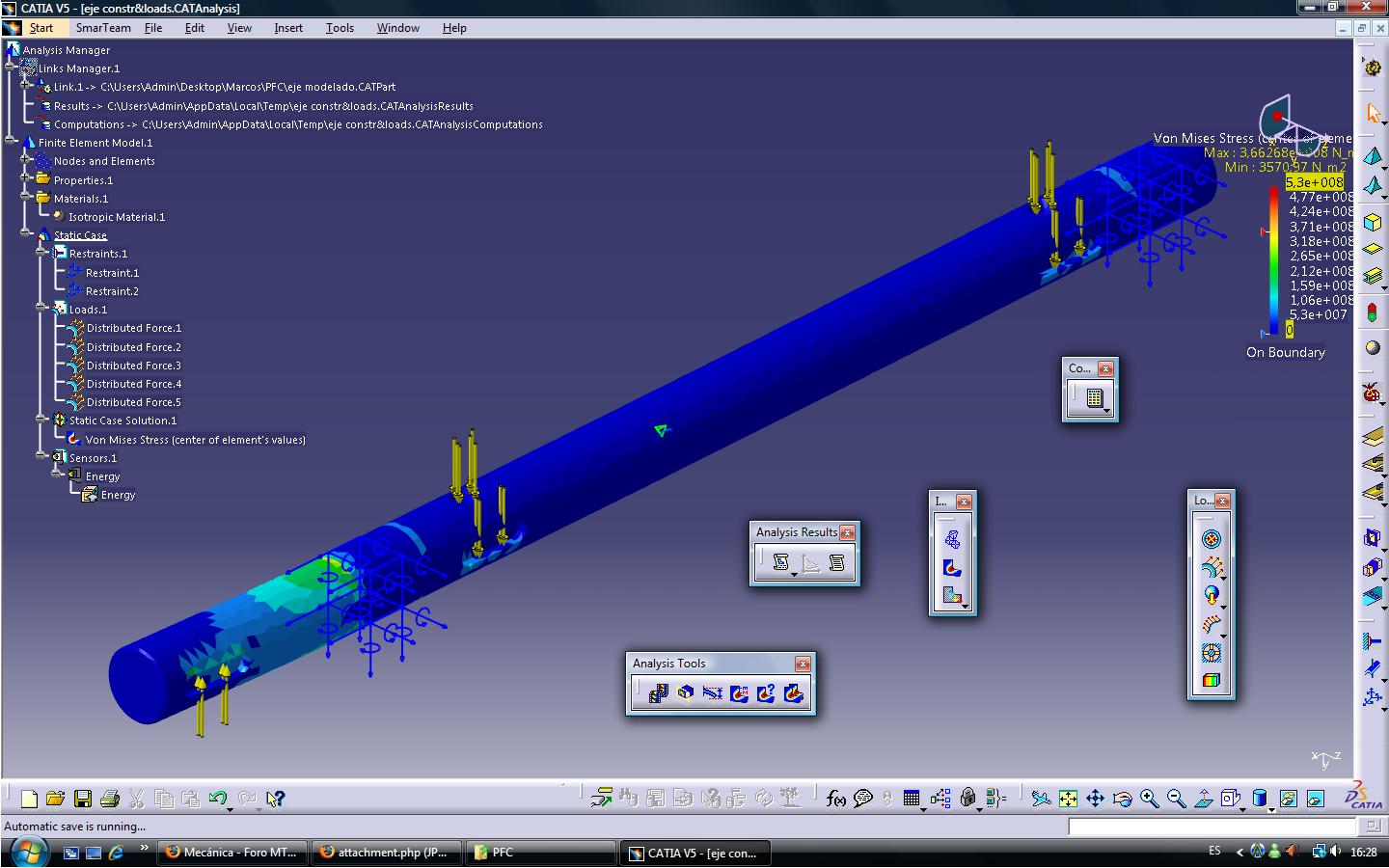The height and width of the screenshot is (868, 1389).
Task: Click the Information icon in Analysis Tools
Action: coord(766,693)
